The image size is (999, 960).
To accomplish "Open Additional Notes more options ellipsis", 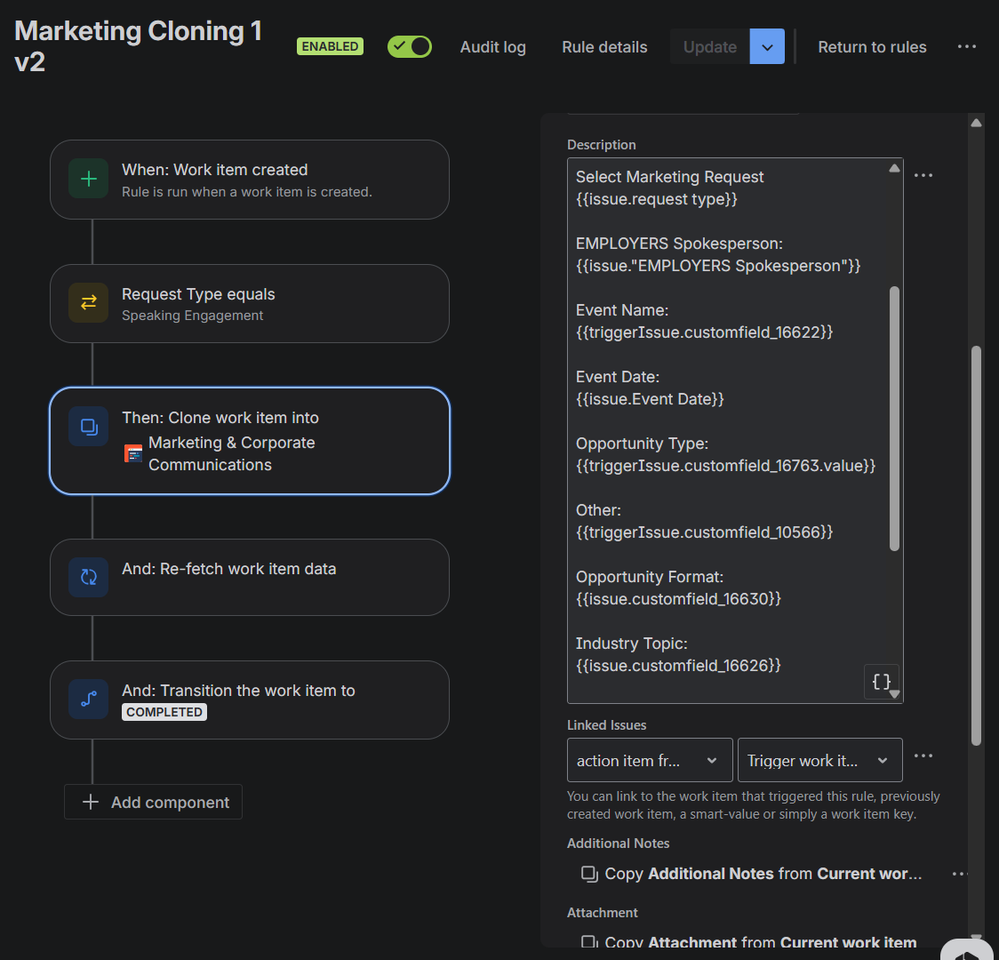I will pos(959,873).
